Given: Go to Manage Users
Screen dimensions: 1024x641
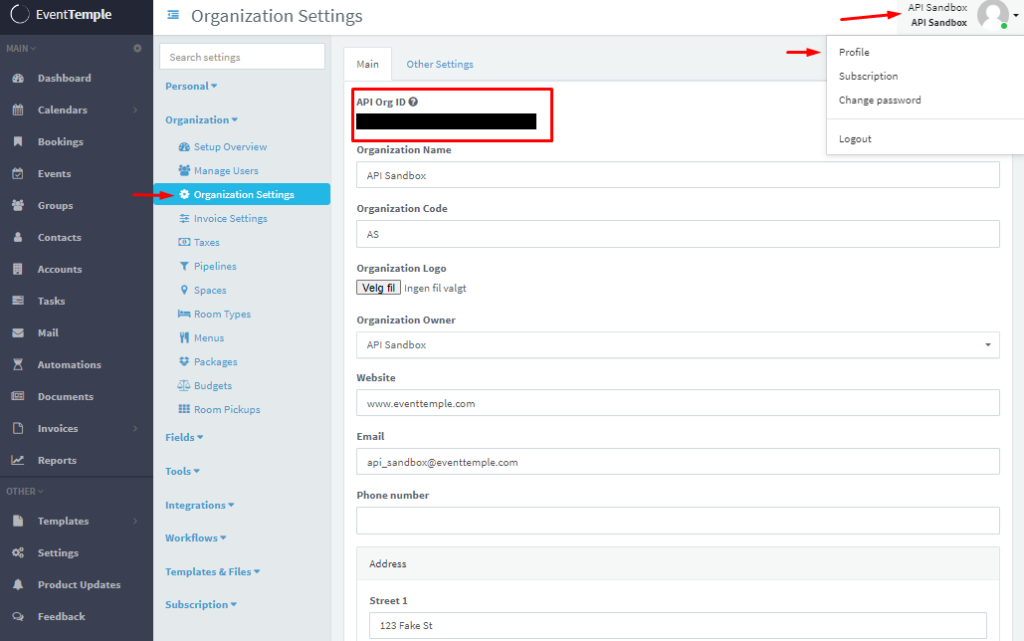Looking at the screenshot, I should coord(219,170).
